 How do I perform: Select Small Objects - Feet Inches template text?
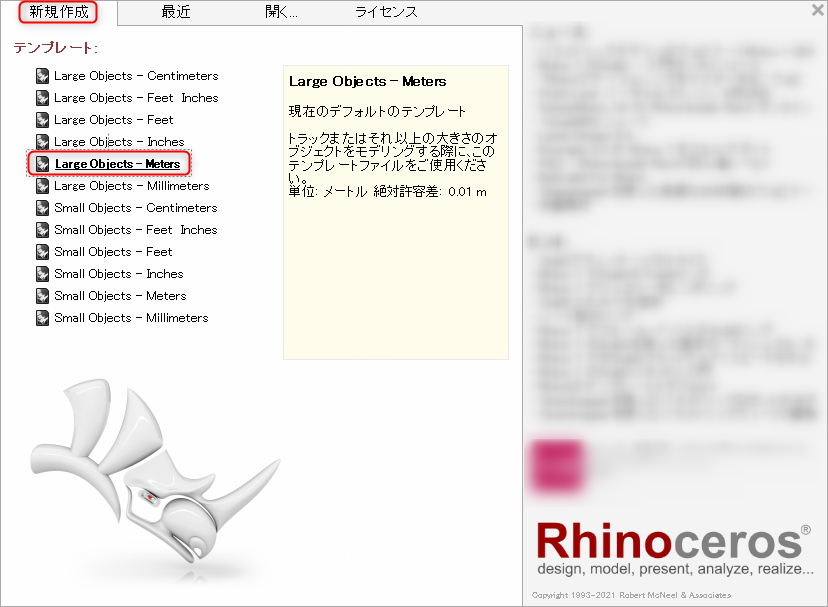click(136, 230)
